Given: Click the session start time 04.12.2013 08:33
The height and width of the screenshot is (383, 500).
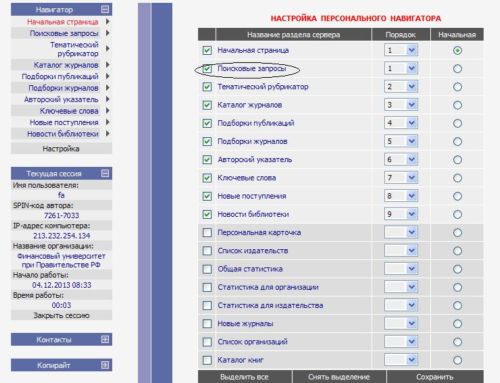Looking at the screenshot, I should [x=62, y=285].
